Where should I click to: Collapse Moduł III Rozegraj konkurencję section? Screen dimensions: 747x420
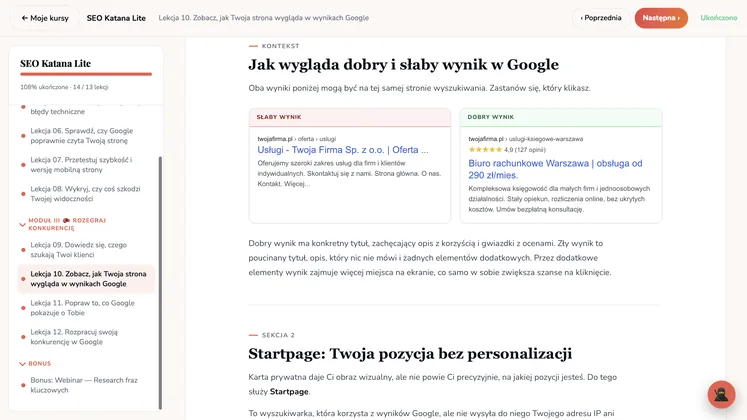click(22, 224)
